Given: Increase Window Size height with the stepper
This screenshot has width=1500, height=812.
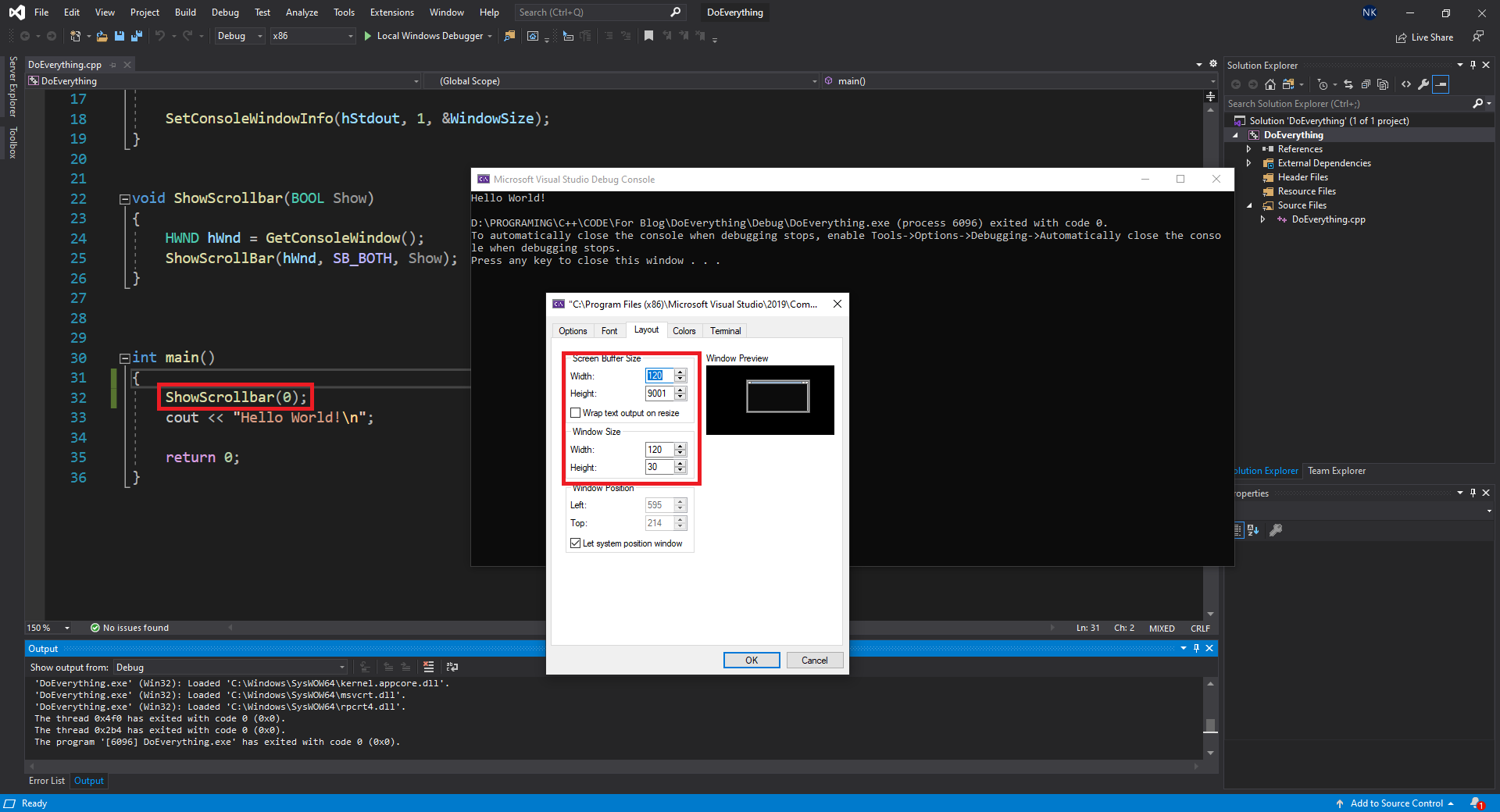Looking at the screenshot, I should tap(680, 464).
